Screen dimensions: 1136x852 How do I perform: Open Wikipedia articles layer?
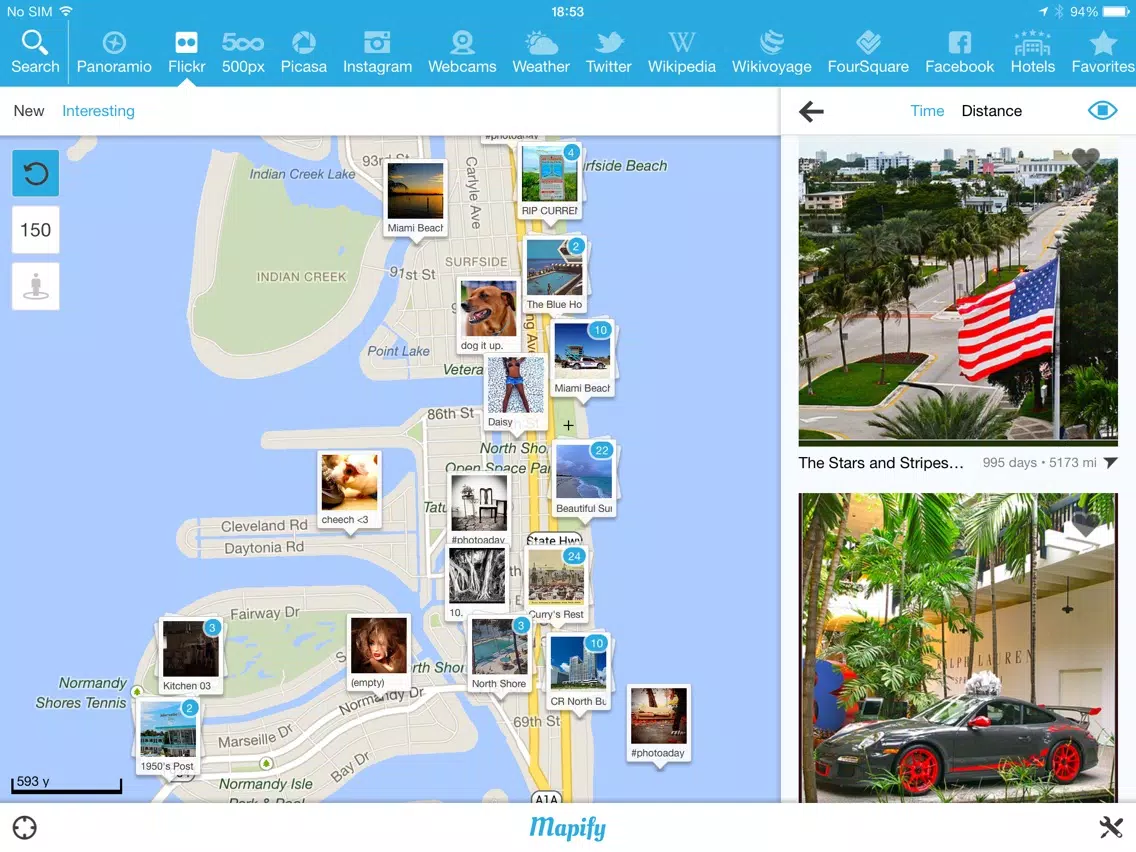[x=681, y=52]
